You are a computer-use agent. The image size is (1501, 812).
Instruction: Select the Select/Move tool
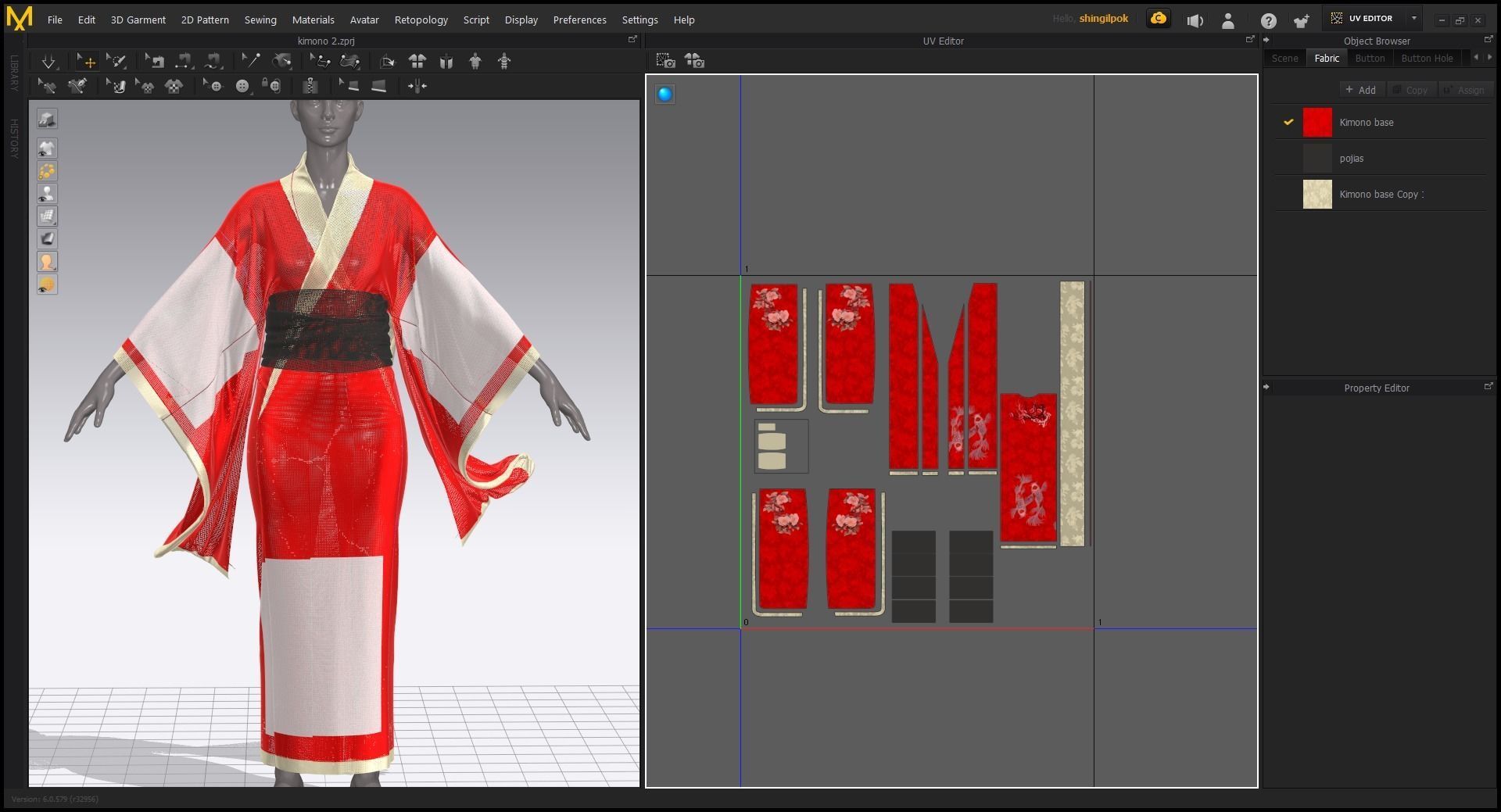click(86, 61)
